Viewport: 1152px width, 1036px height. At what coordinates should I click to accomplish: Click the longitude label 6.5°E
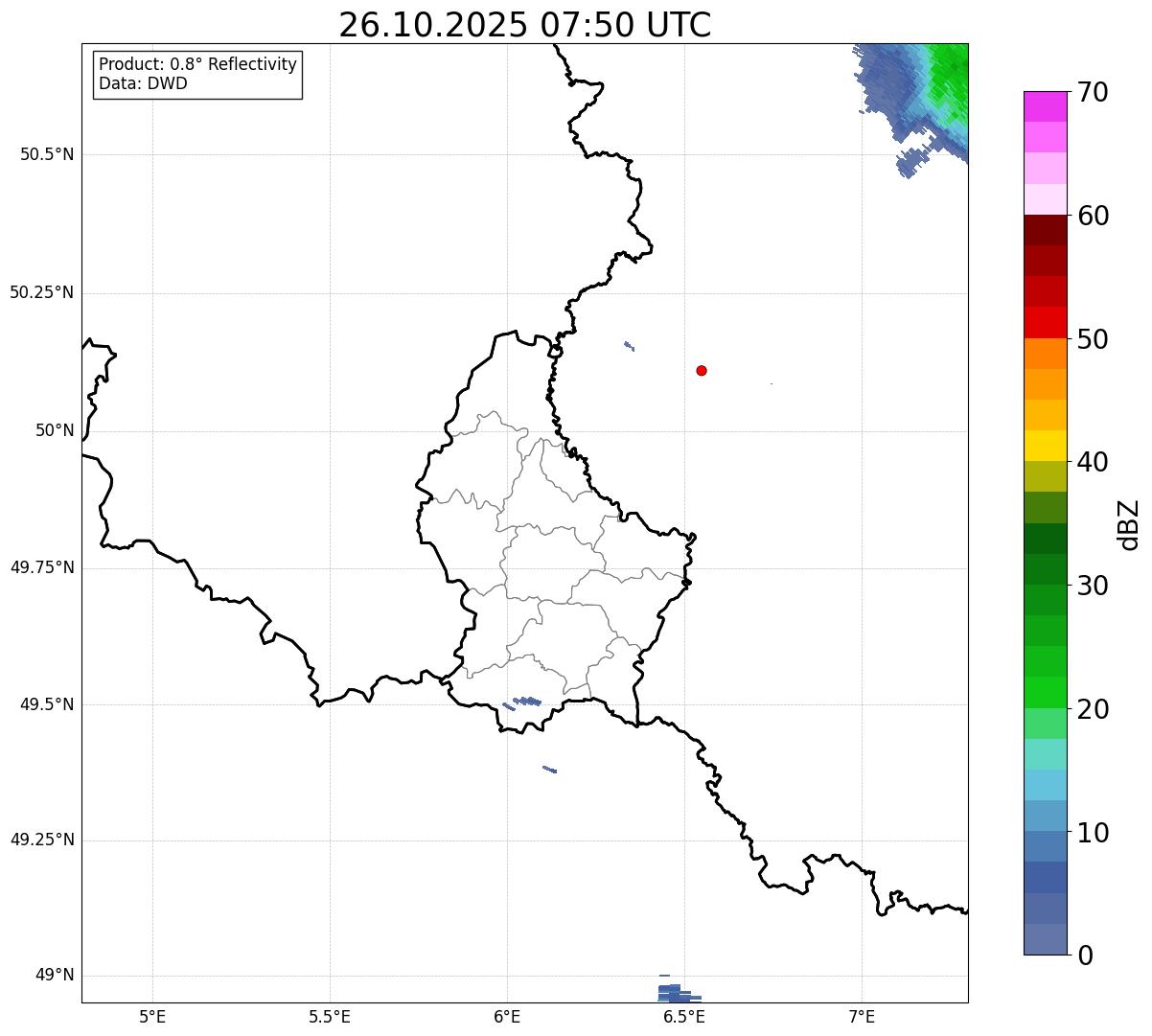(x=684, y=1016)
